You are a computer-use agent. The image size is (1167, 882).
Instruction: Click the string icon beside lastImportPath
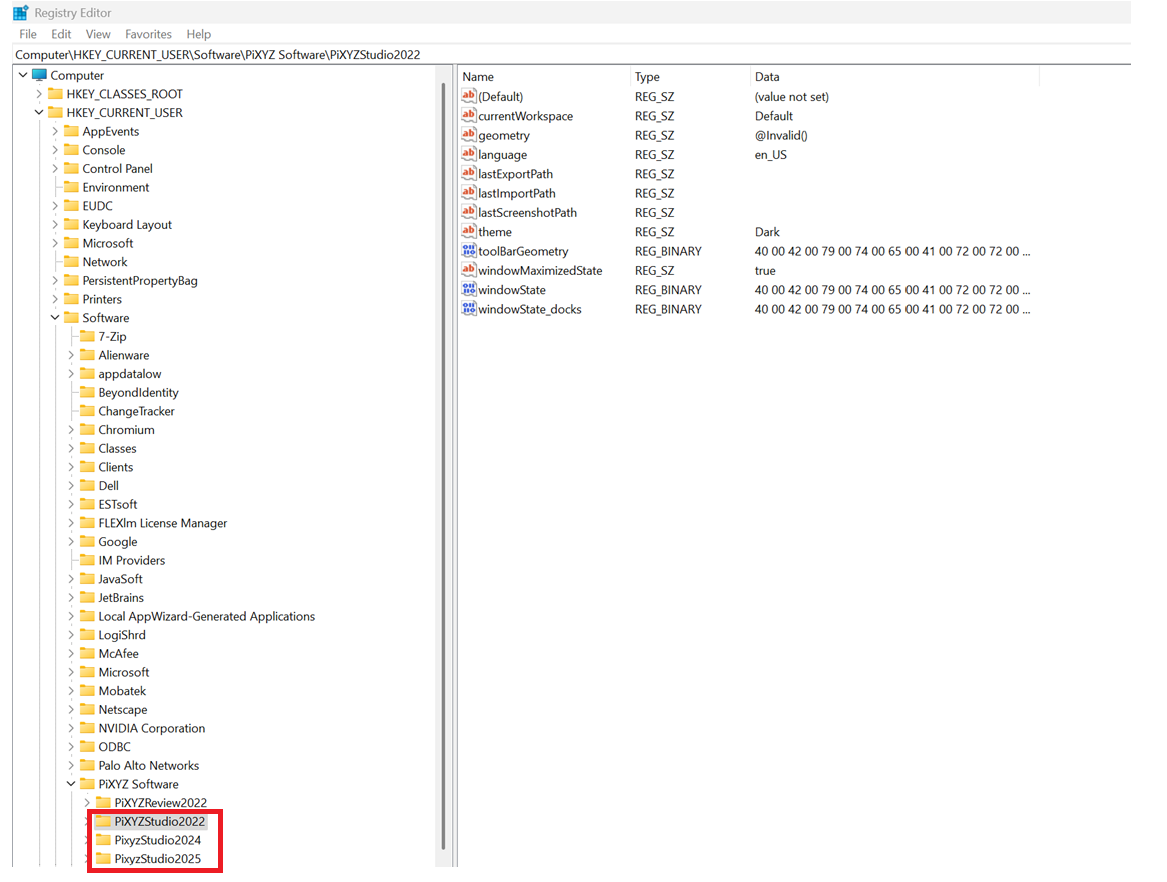click(x=468, y=193)
